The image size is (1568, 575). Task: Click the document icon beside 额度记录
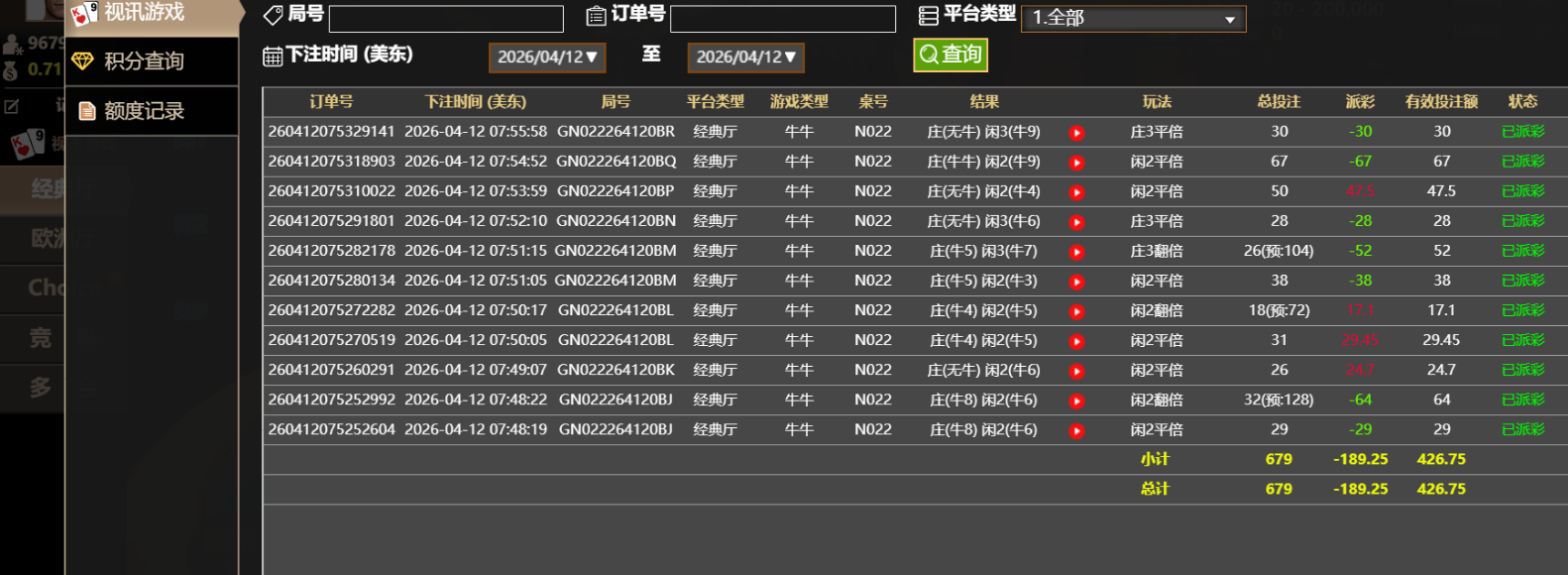87,111
